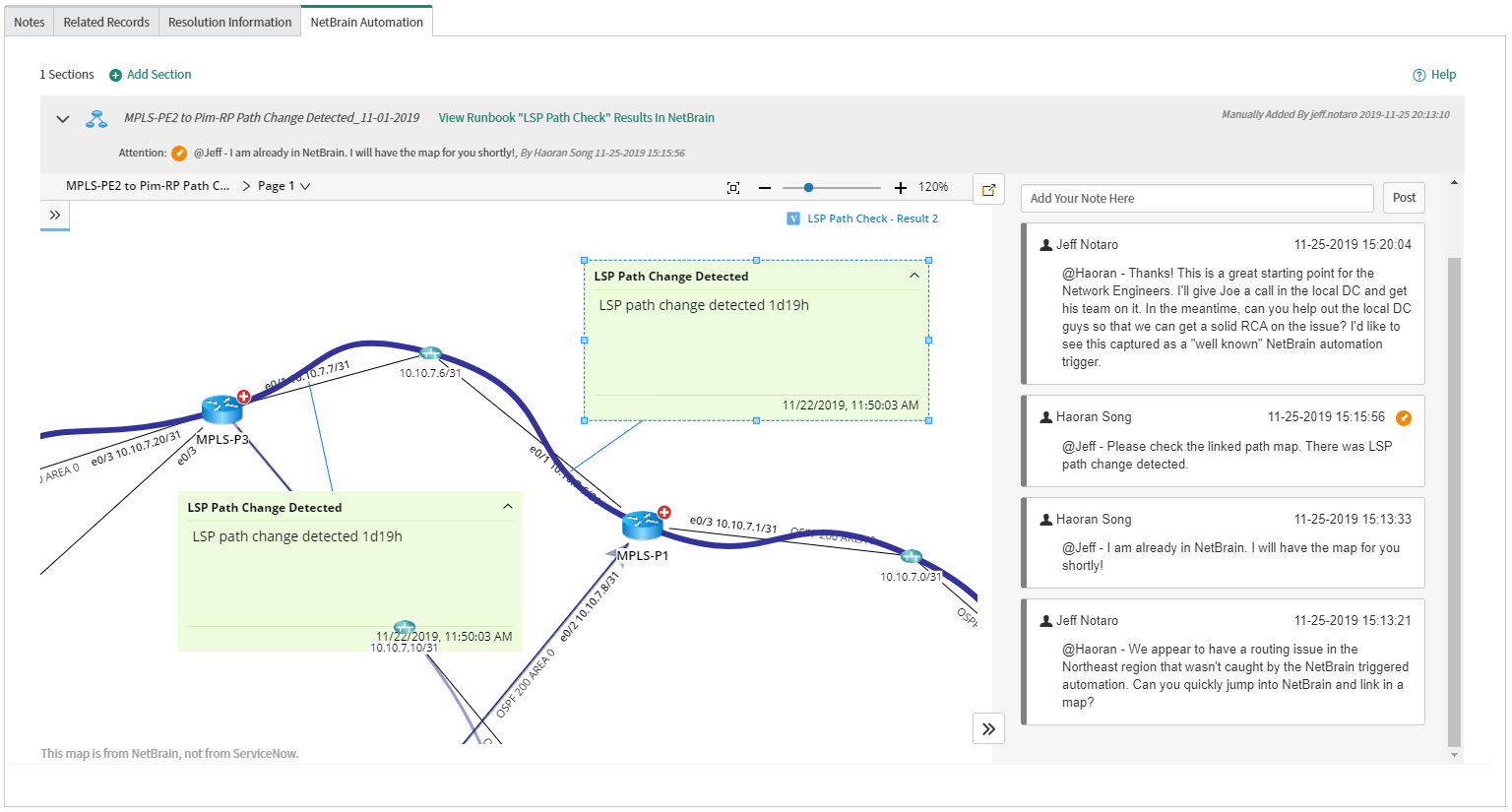Open the Help link

tap(1443, 74)
